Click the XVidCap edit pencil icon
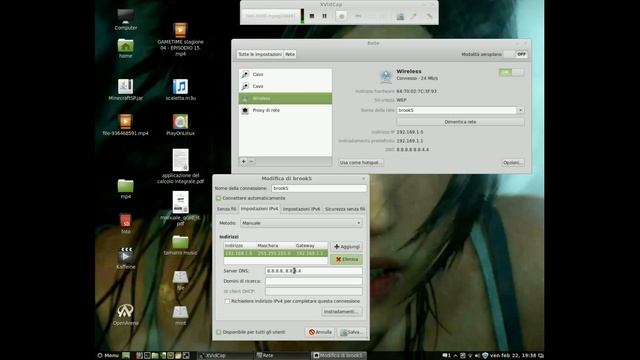The height and width of the screenshot is (360, 640). point(413,16)
